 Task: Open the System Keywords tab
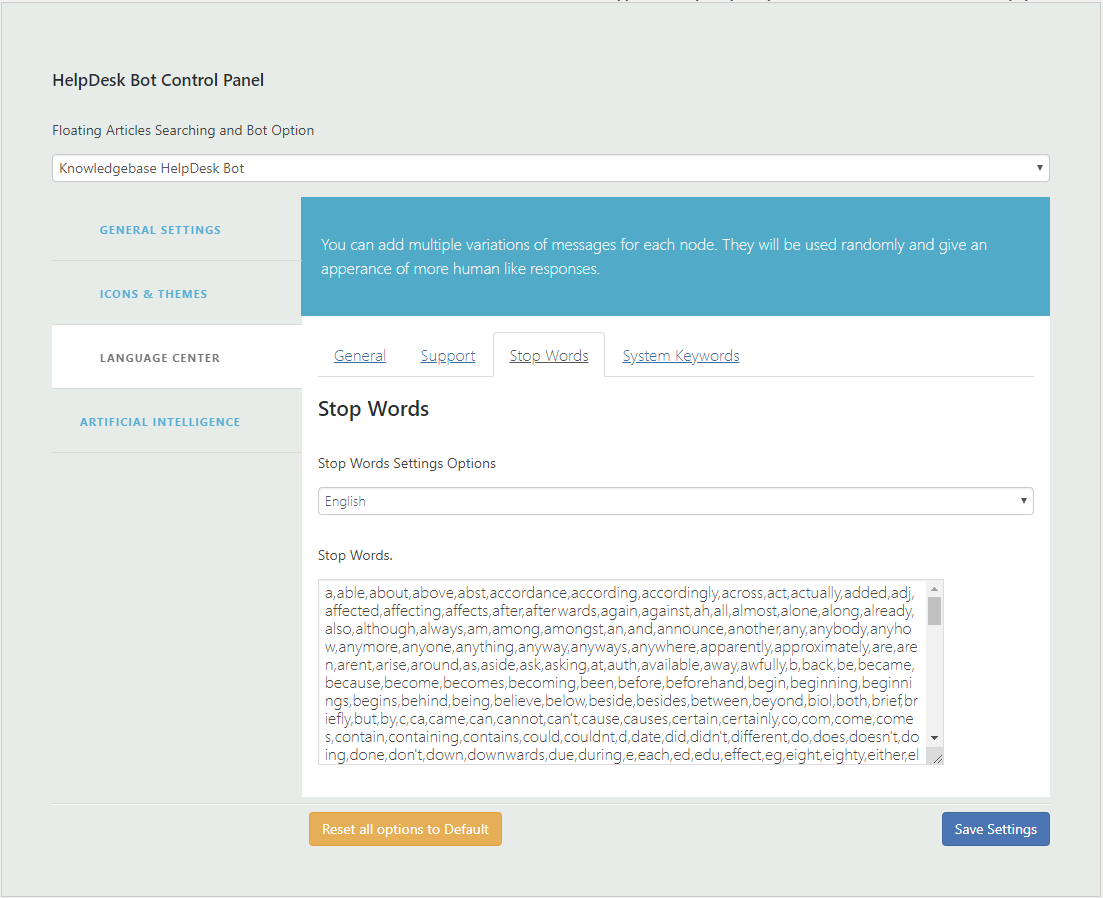pyautogui.click(x=680, y=356)
